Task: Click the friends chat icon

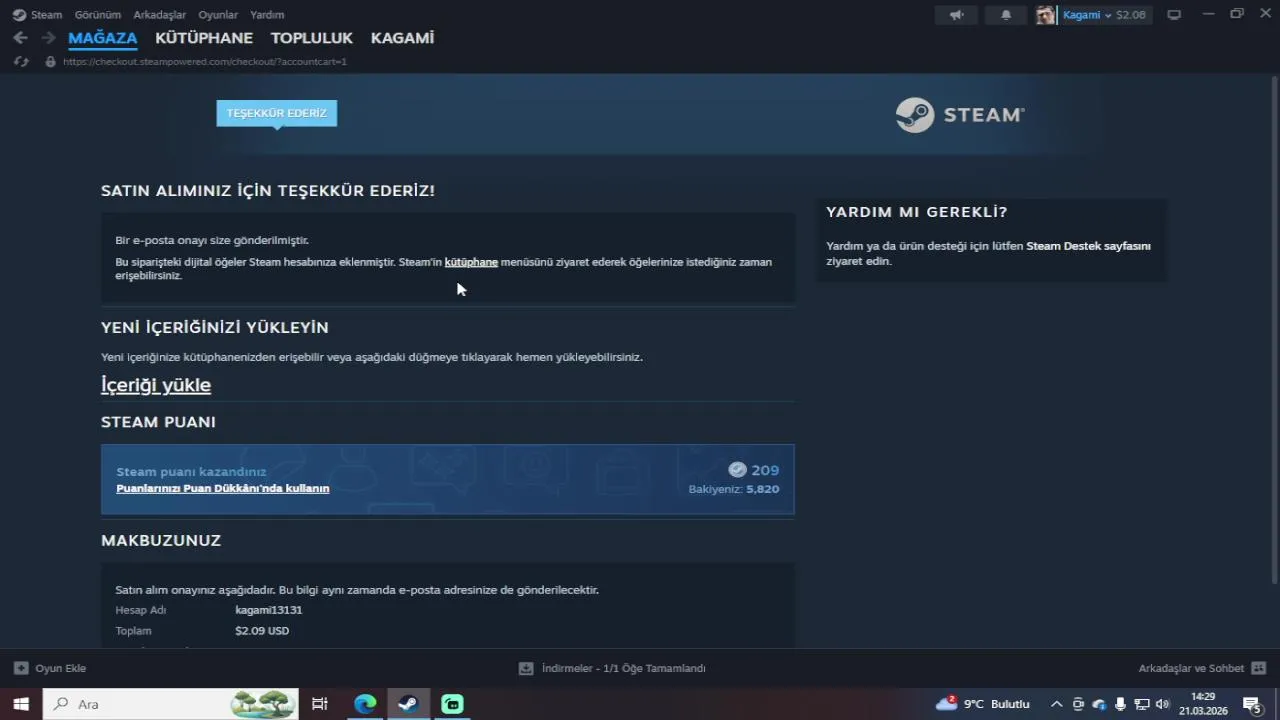Action: click(x=1259, y=668)
